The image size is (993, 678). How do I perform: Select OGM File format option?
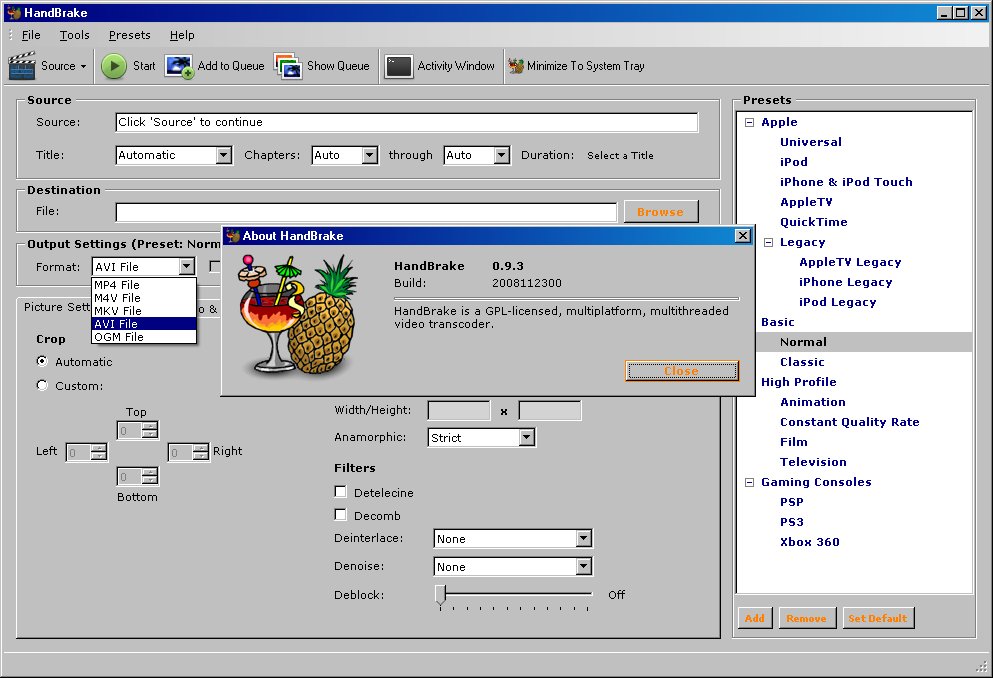[x=144, y=337]
